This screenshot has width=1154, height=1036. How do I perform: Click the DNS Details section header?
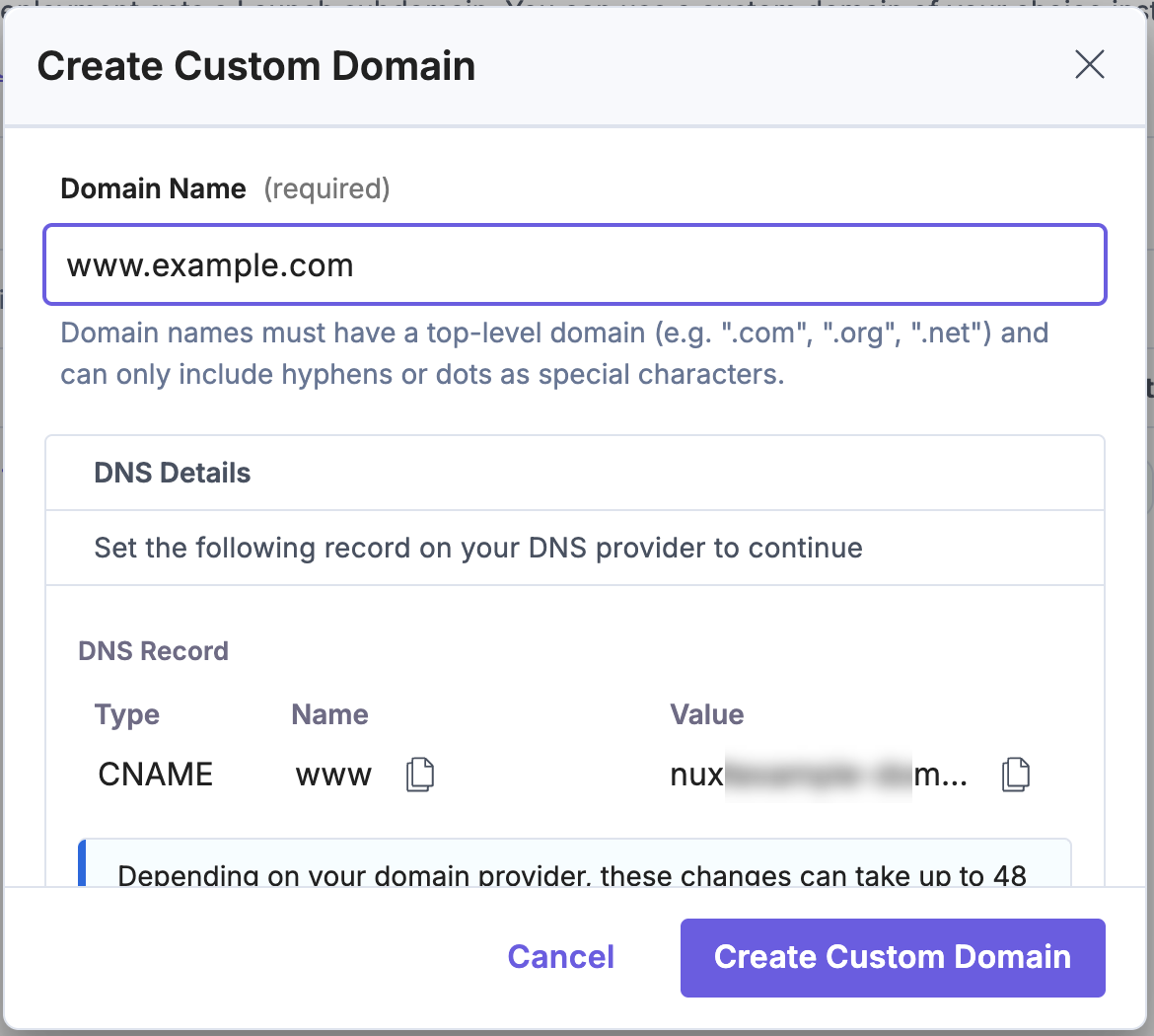[172, 473]
